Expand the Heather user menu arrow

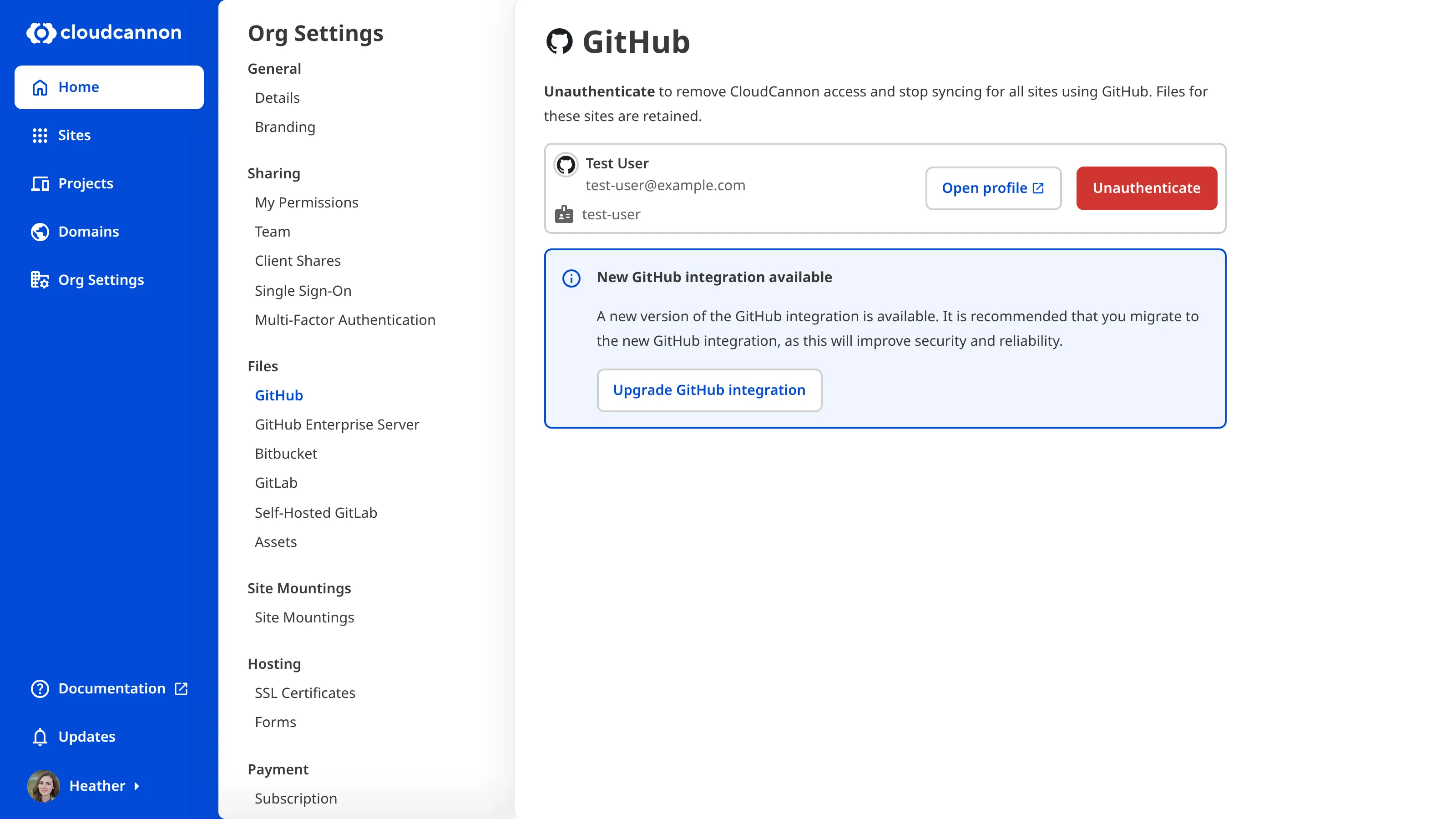[x=136, y=786]
